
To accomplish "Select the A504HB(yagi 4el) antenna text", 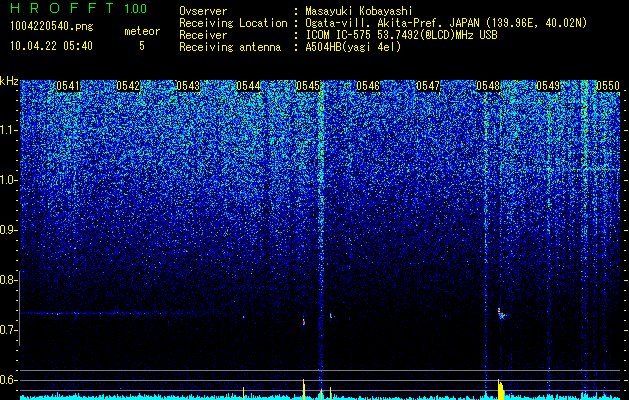I will click(x=353, y=47).
